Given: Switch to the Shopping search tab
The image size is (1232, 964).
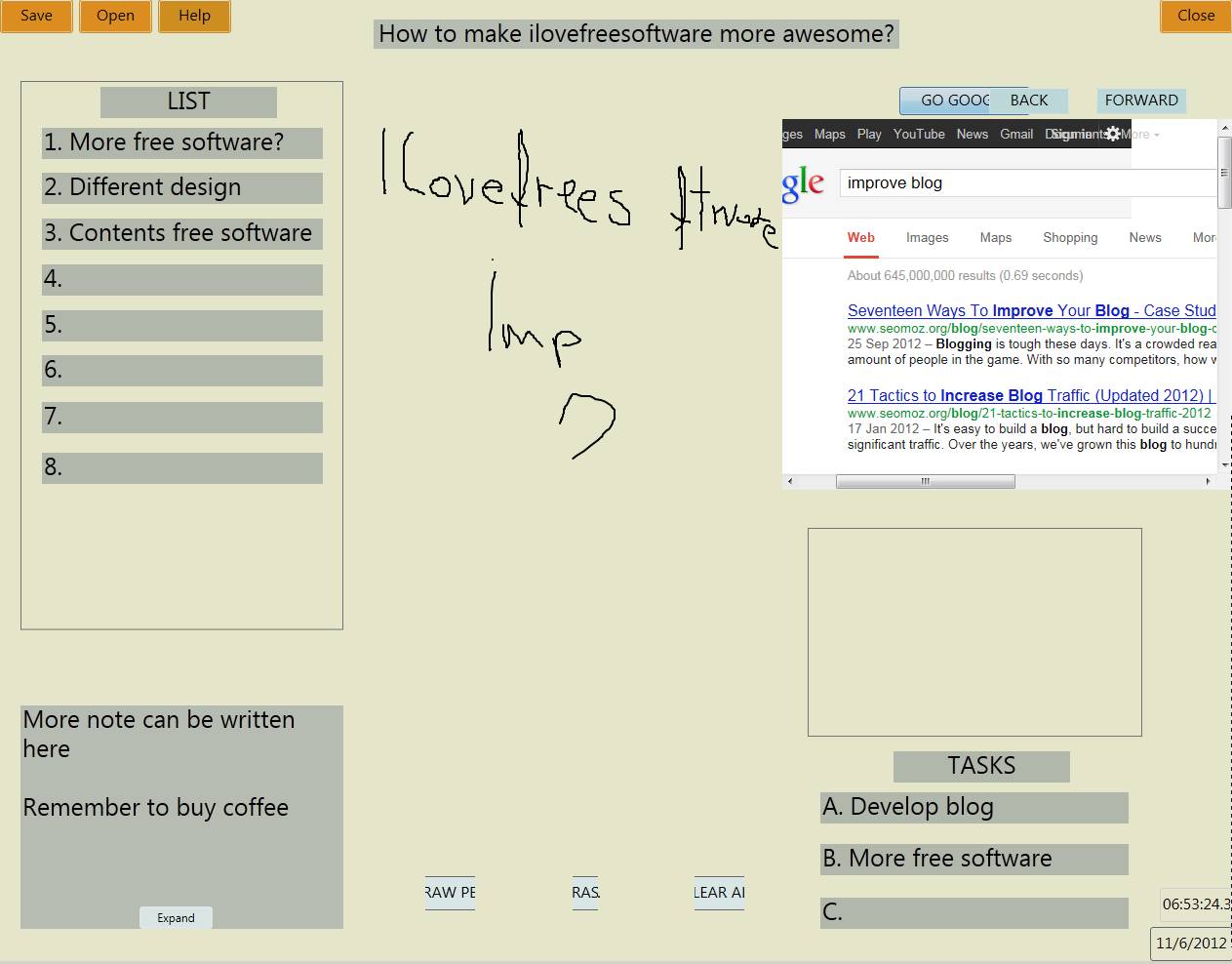Looking at the screenshot, I should [x=1070, y=237].
